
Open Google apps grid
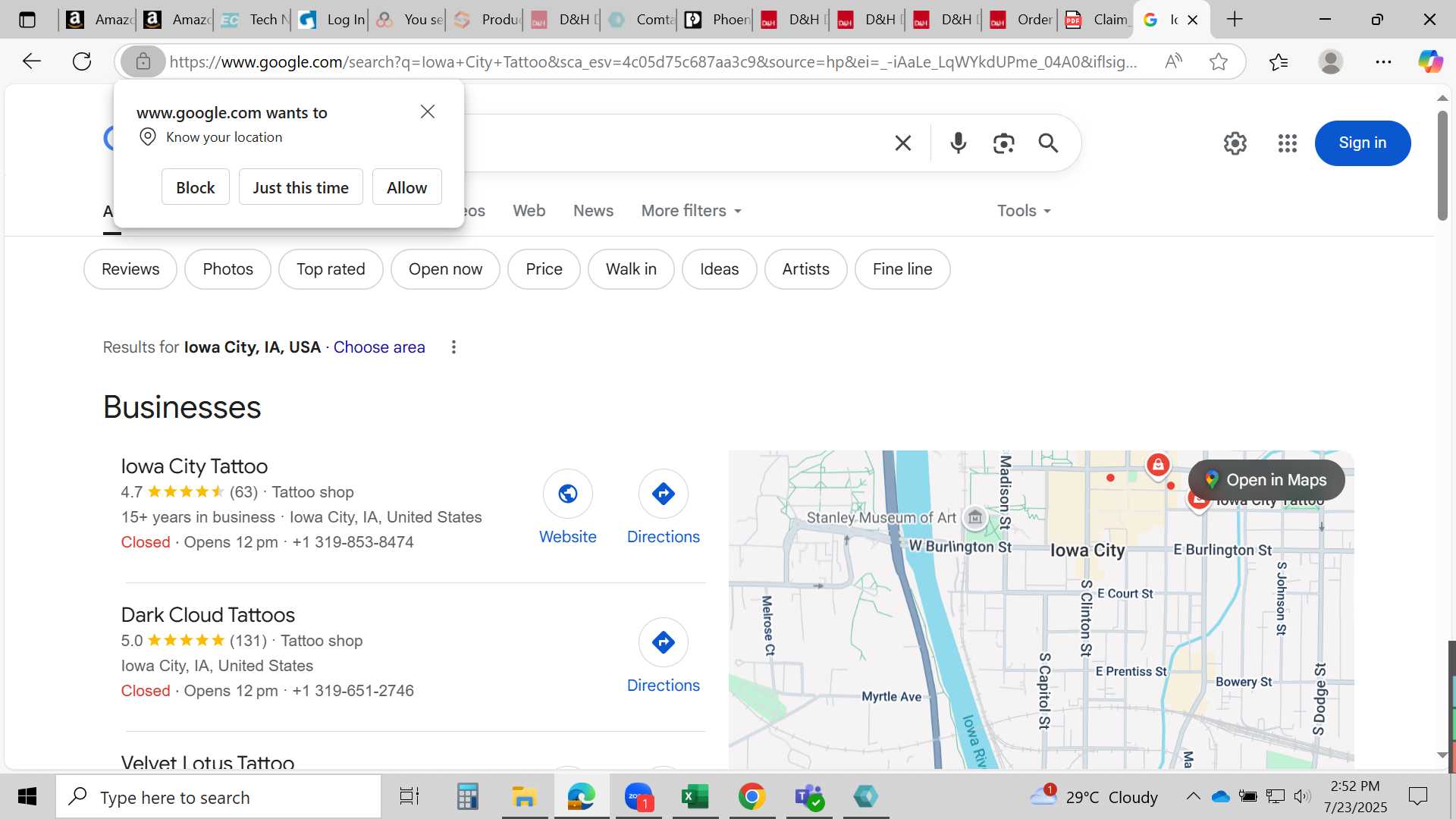tap(1288, 143)
